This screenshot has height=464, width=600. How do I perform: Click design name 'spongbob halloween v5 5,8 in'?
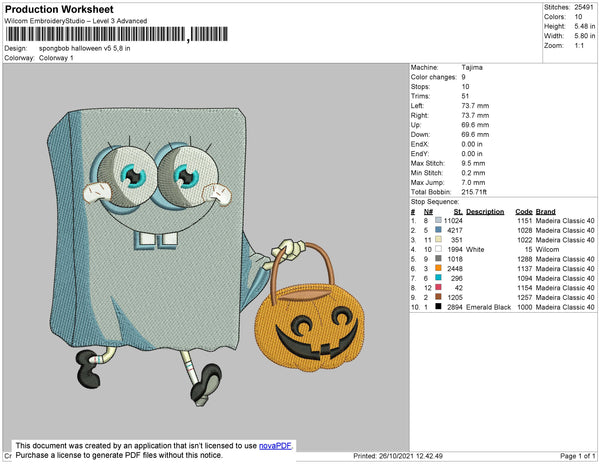click(85, 49)
